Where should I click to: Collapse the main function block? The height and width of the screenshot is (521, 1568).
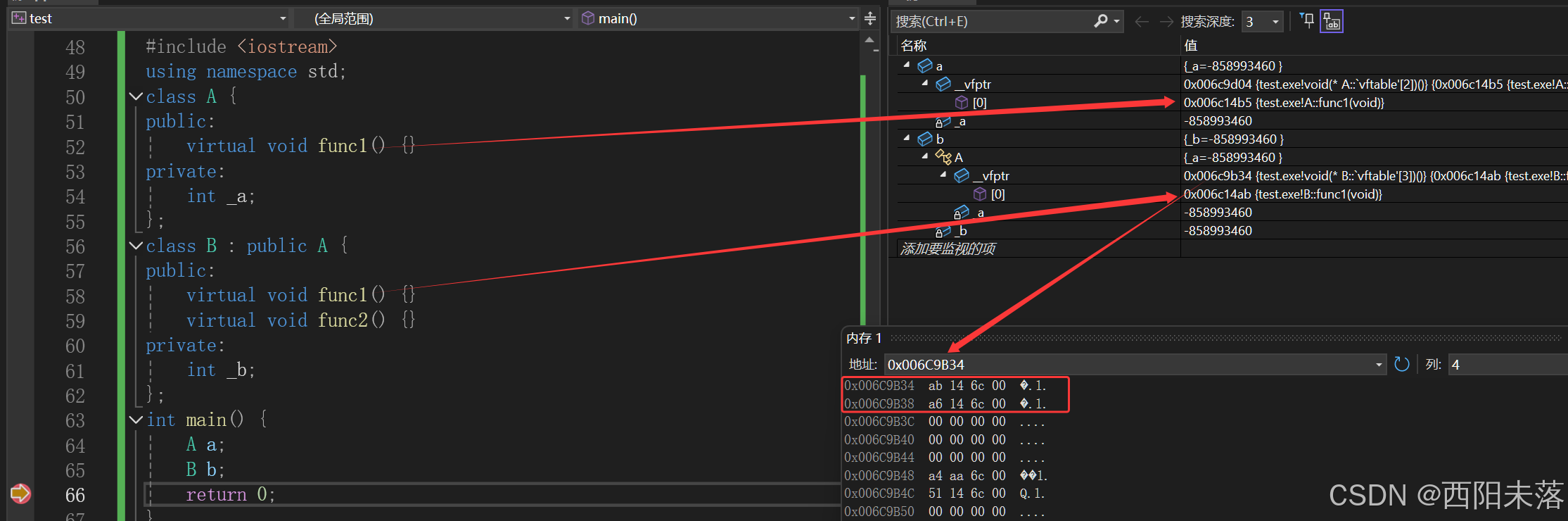[136, 420]
